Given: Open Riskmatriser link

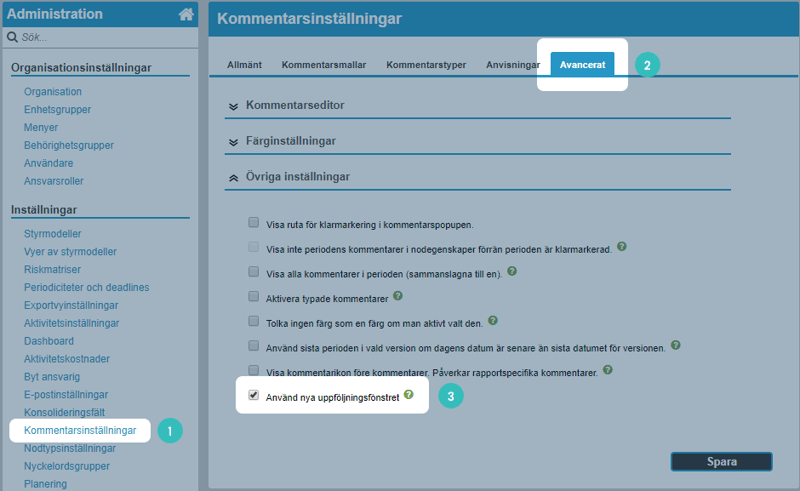Looking at the screenshot, I should [x=53, y=269].
